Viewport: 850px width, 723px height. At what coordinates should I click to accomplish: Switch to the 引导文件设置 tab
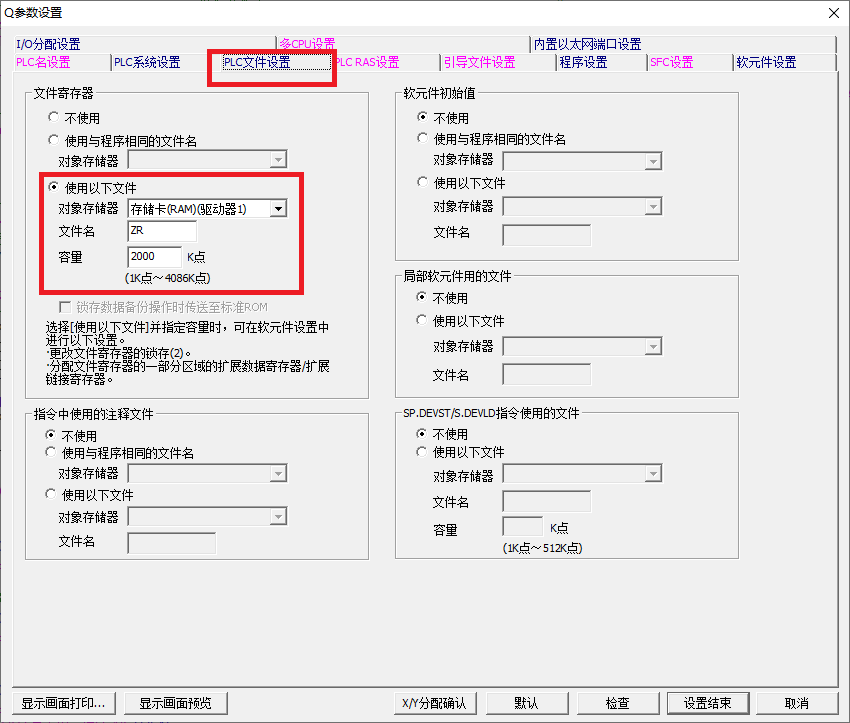click(x=479, y=62)
